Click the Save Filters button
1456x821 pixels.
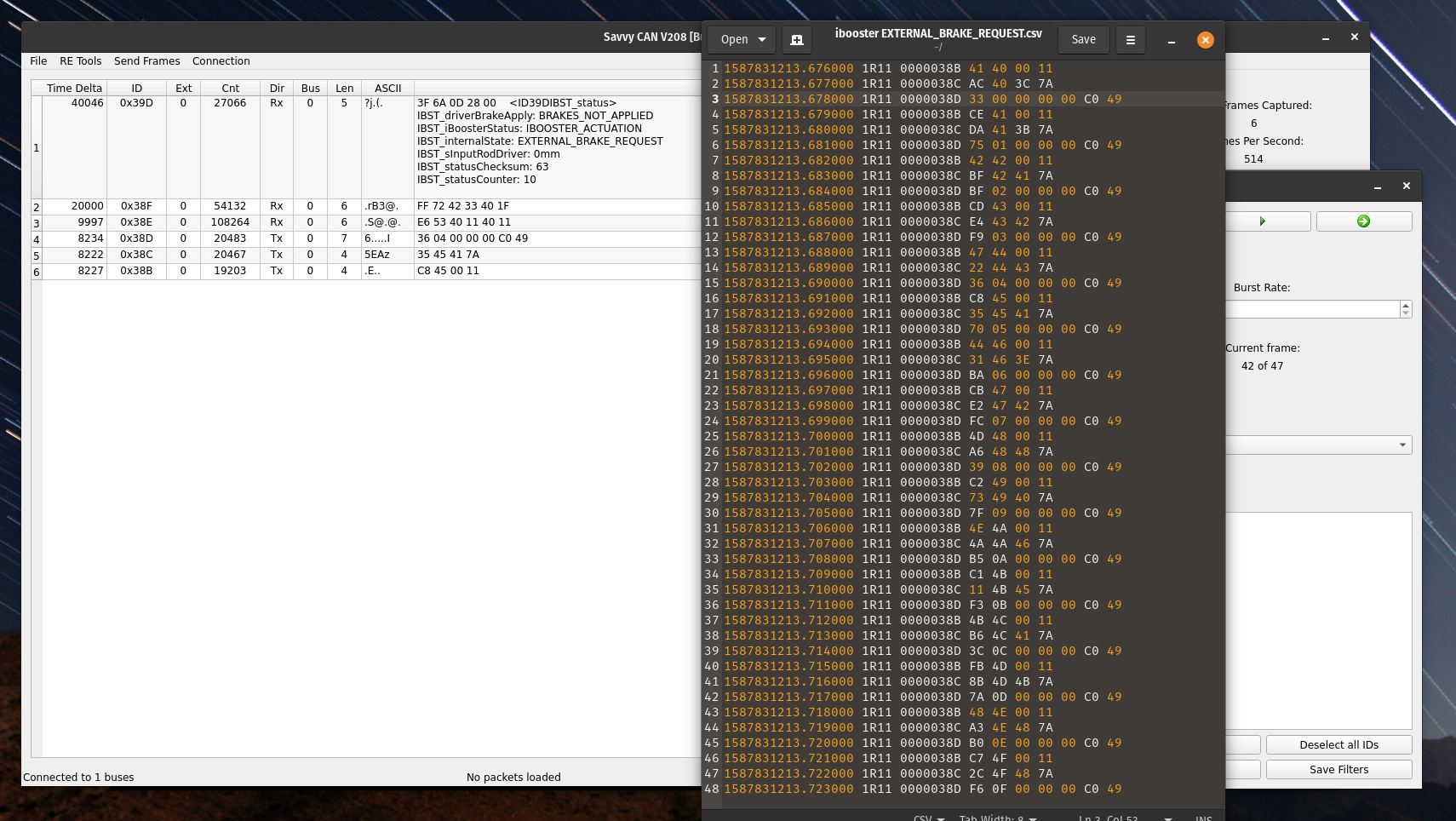pyautogui.click(x=1338, y=770)
